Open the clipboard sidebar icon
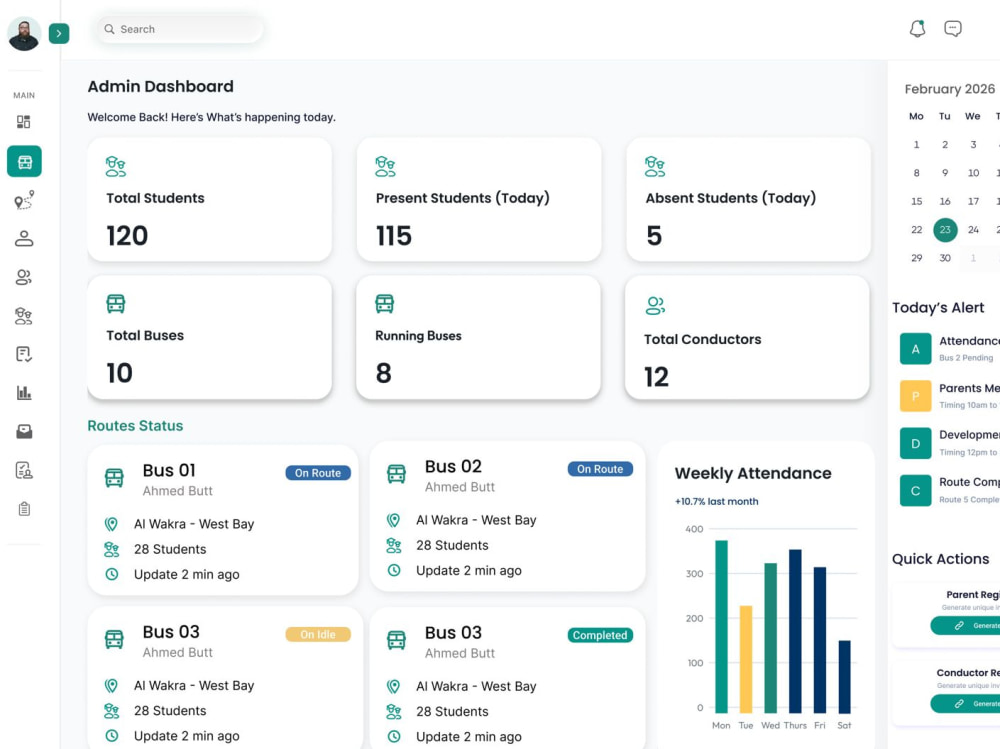 24,508
